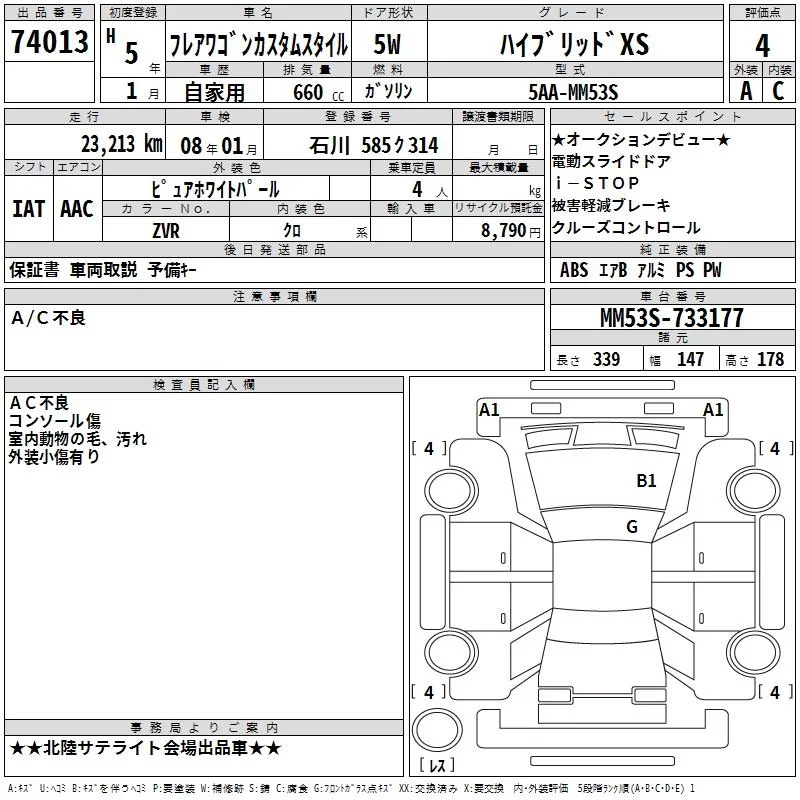Select the left A1 scratch marker
The height and width of the screenshot is (800, 800).
[x=489, y=410]
